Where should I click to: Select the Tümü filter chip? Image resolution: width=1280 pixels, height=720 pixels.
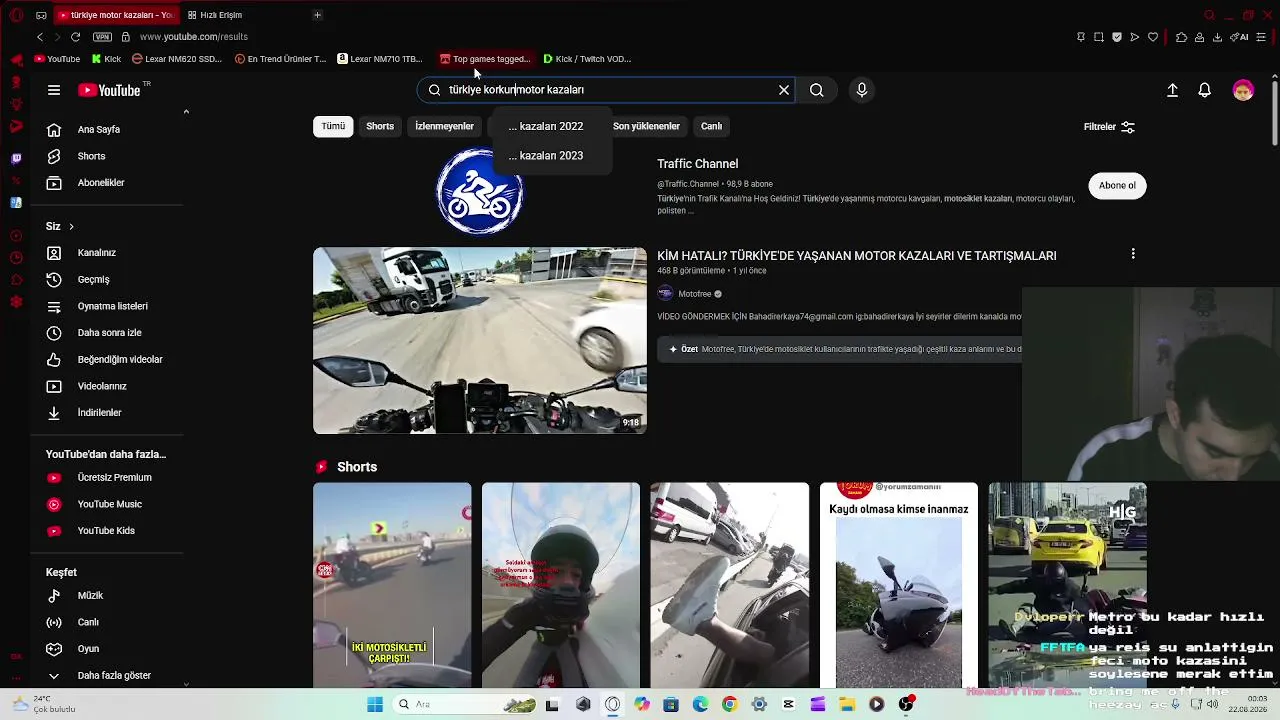tap(333, 126)
